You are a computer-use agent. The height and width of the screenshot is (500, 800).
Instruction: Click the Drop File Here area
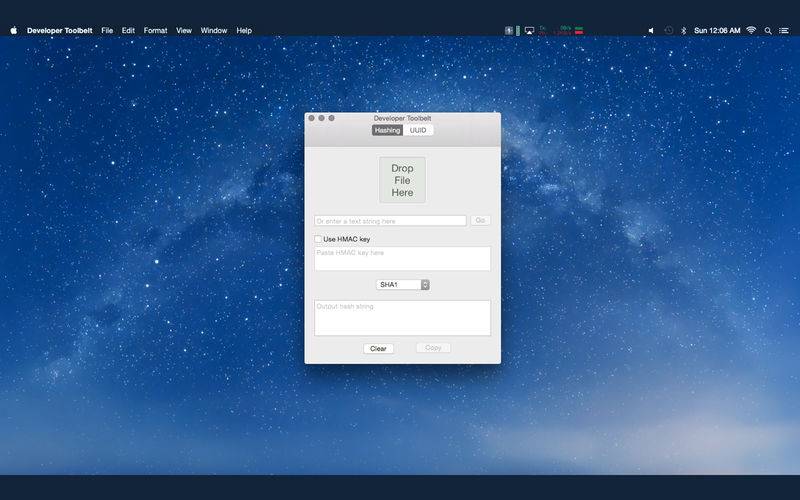click(402, 180)
